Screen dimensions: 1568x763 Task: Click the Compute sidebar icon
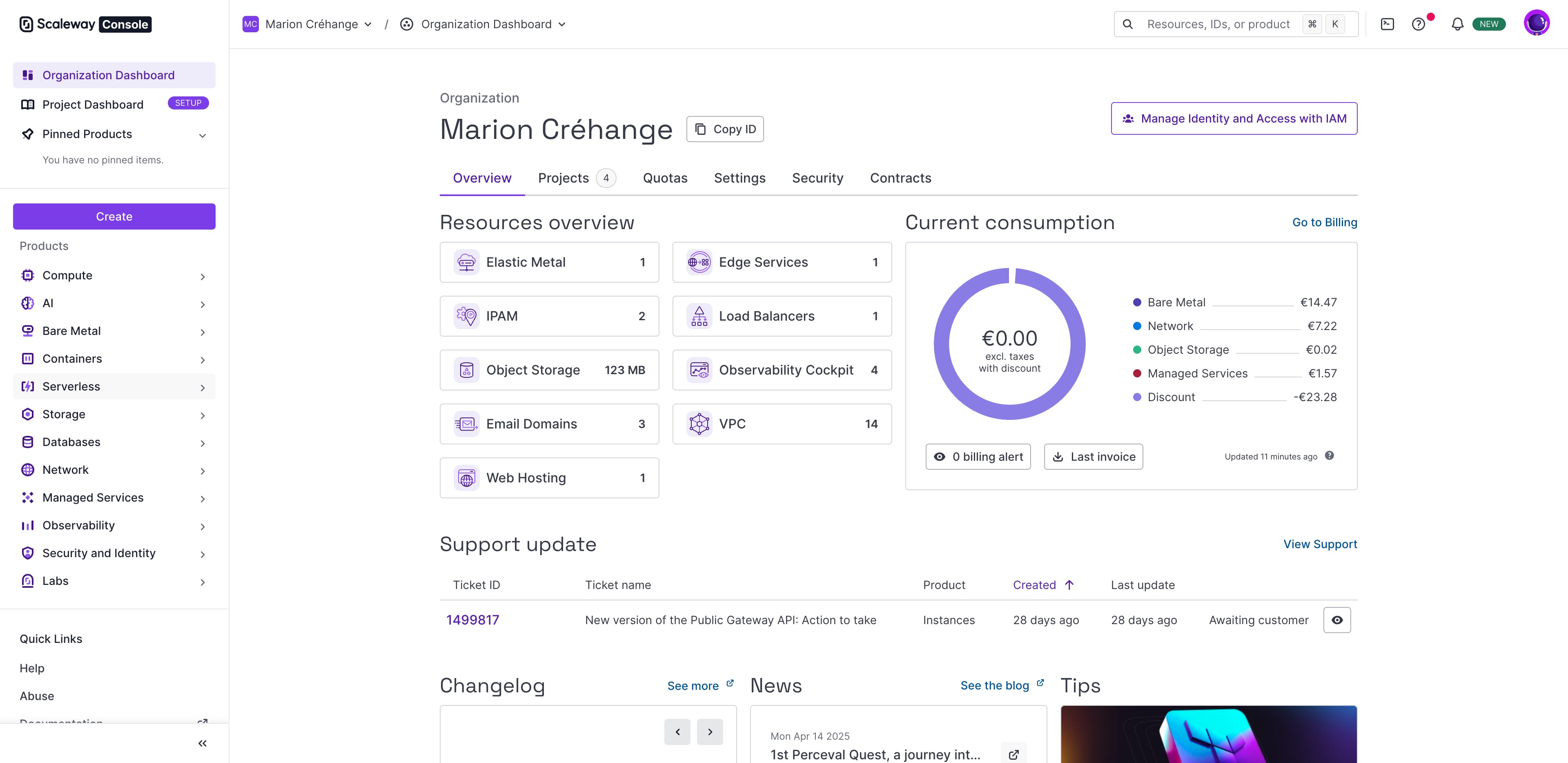click(27, 275)
